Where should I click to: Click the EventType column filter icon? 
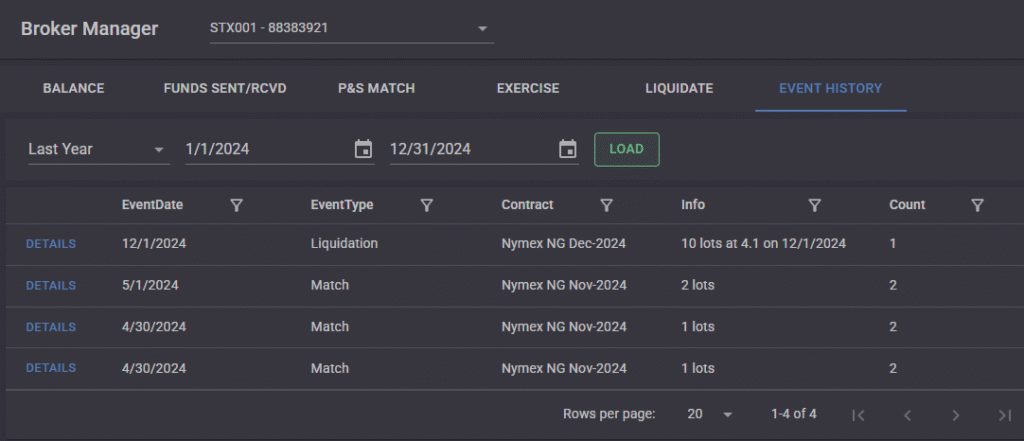point(427,205)
